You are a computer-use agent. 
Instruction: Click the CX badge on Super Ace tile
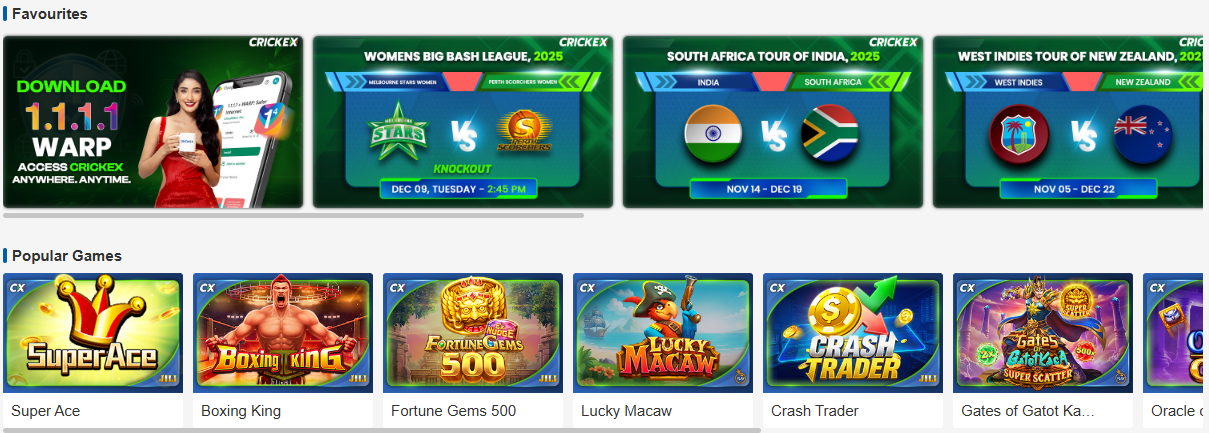point(17,287)
